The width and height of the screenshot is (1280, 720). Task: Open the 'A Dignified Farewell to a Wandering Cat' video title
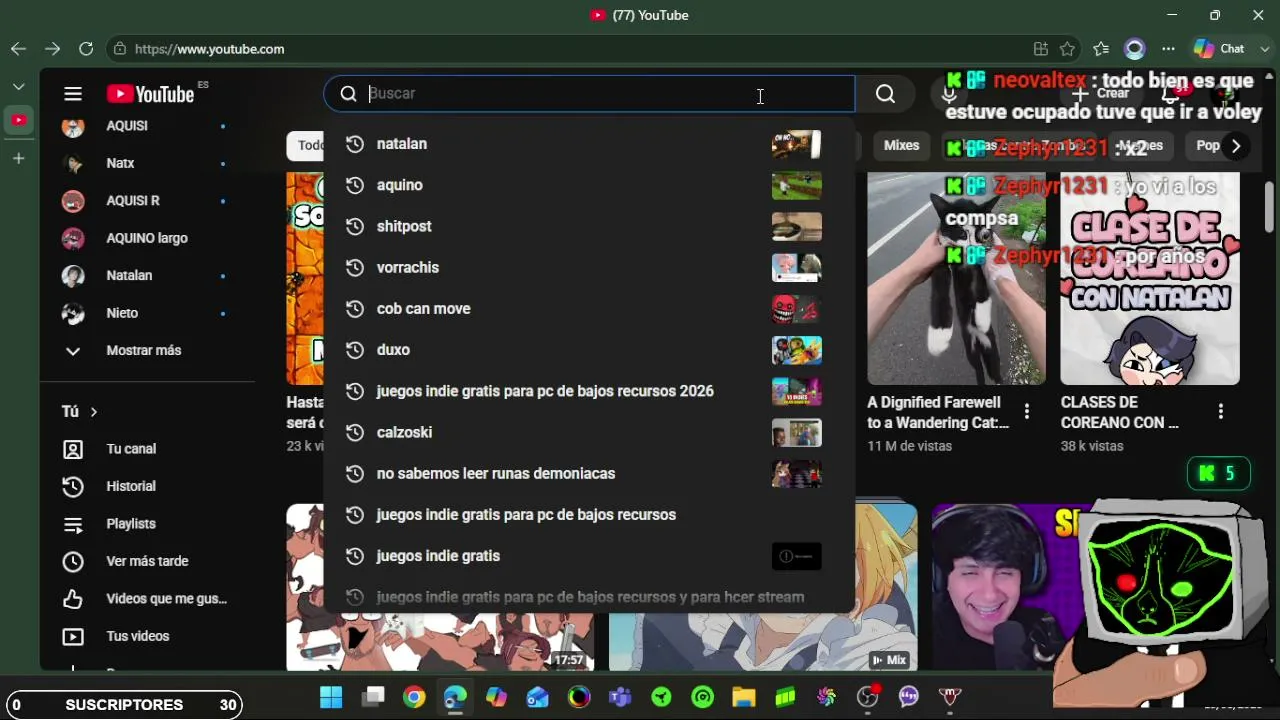click(938, 412)
